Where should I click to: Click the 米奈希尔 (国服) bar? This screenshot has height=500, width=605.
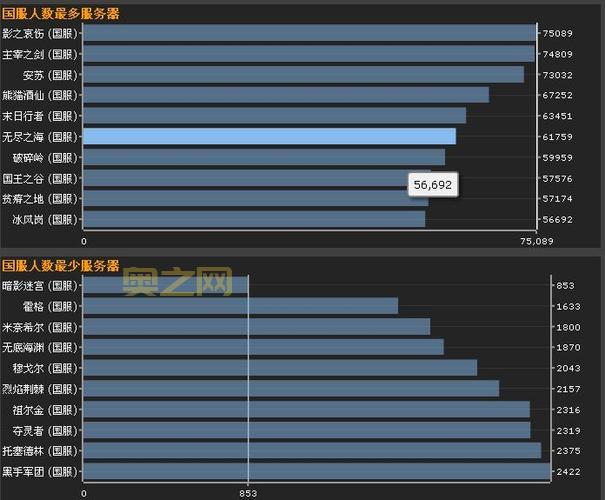point(256,326)
